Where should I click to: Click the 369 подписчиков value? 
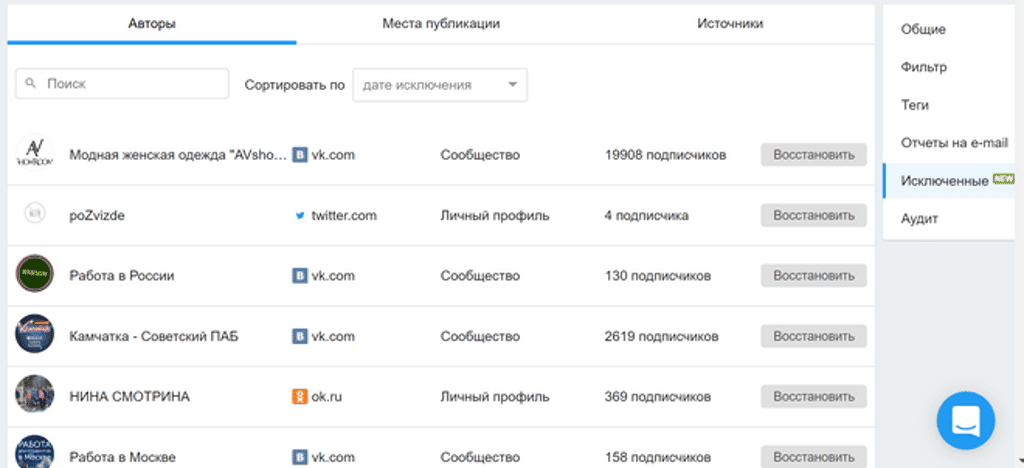tap(658, 397)
